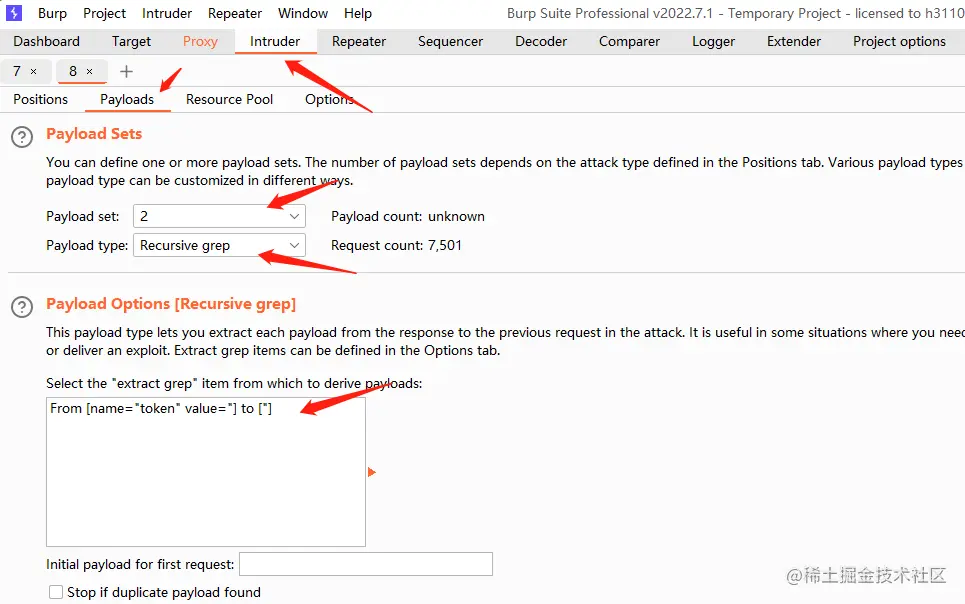This screenshot has width=965, height=604.
Task: Open the Resource Pool sub-tab
Action: [x=230, y=99]
